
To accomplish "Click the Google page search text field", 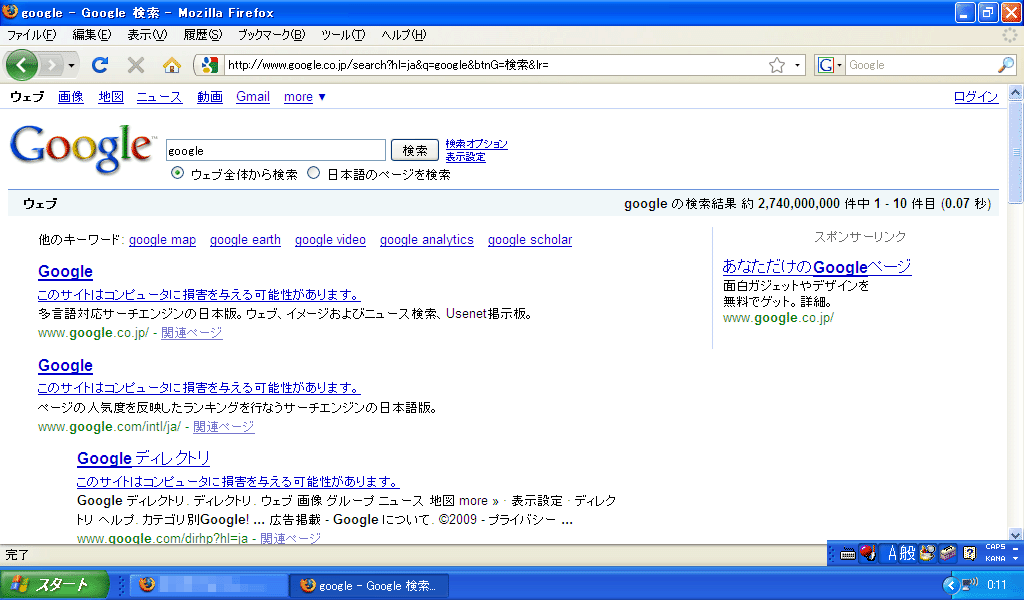I will (276, 150).
